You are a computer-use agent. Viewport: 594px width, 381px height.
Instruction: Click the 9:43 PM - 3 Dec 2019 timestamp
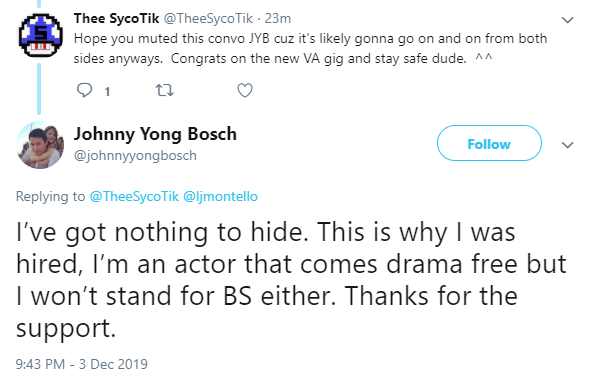click(81, 364)
